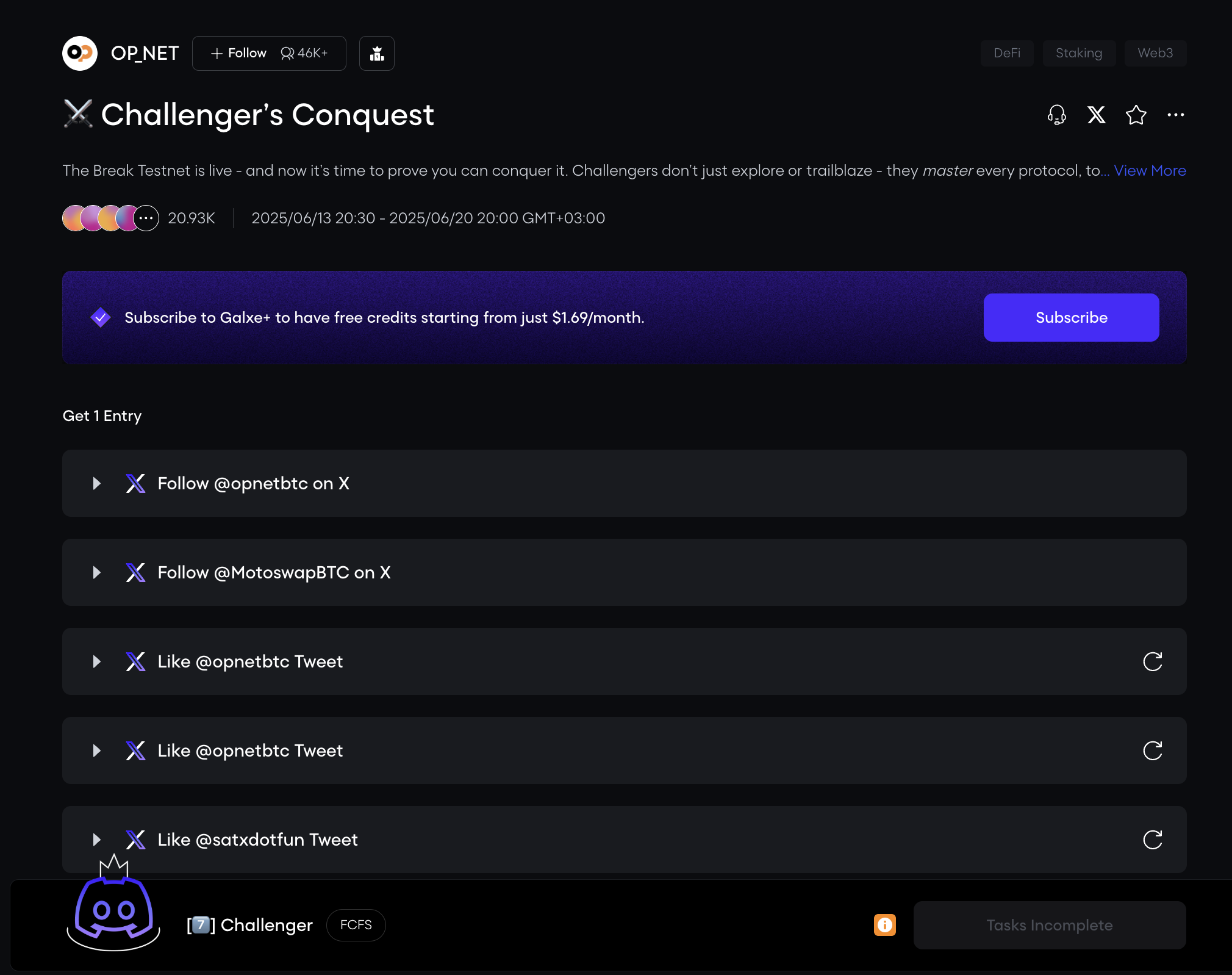Image resolution: width=1232 pixels, height=975 pixels.
Task: Follow the OP_NET space
Action: click(x=239, y=54)
